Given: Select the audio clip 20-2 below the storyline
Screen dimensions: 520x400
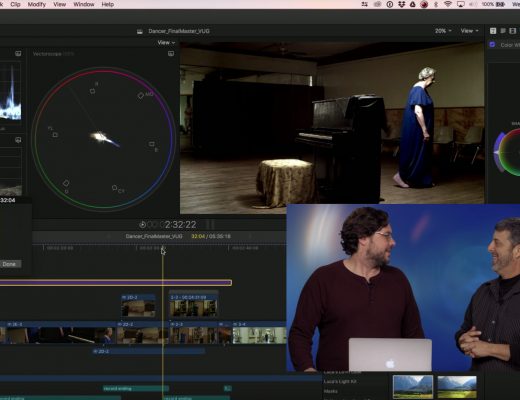Looking at the screenshot, I should pyautogui.click(x=148, y=351).
